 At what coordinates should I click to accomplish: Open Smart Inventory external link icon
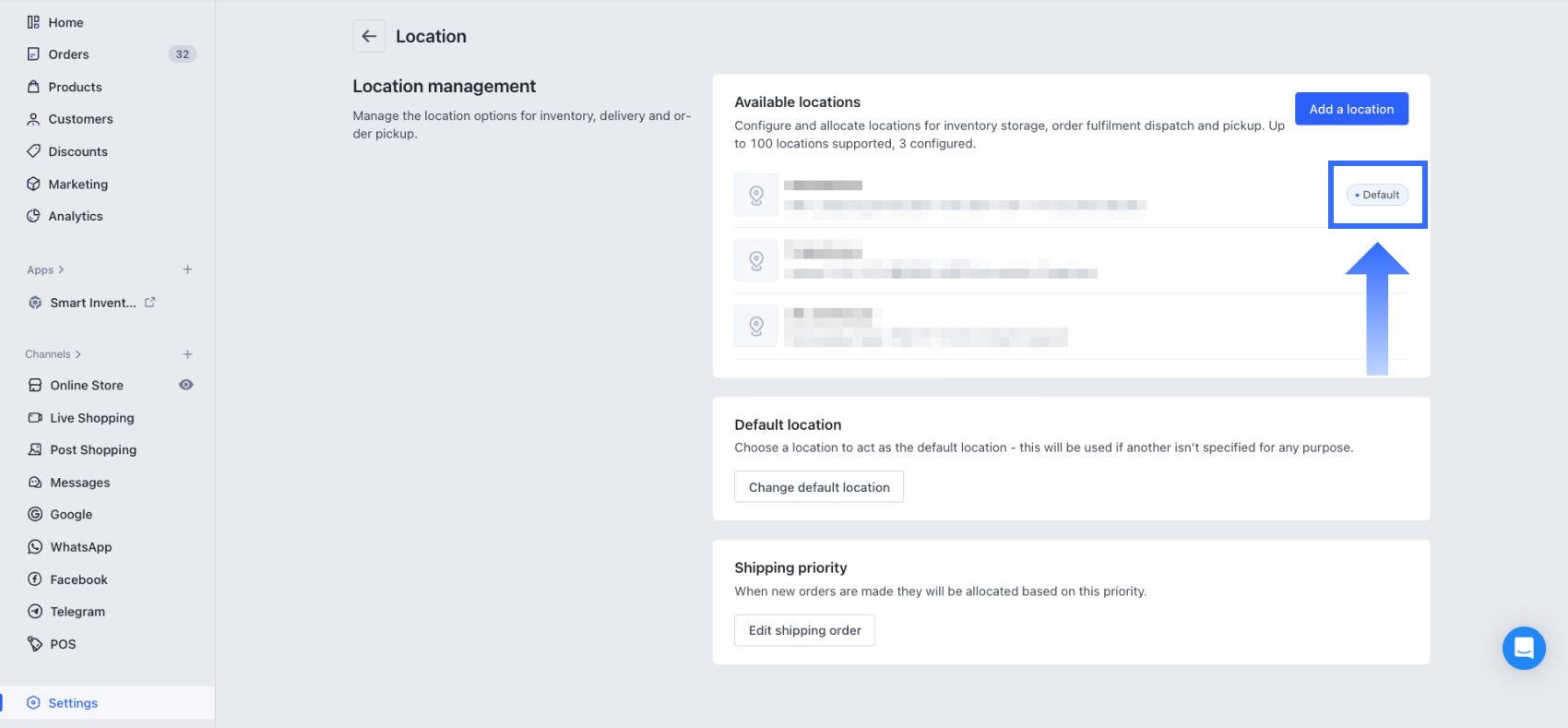150,303
